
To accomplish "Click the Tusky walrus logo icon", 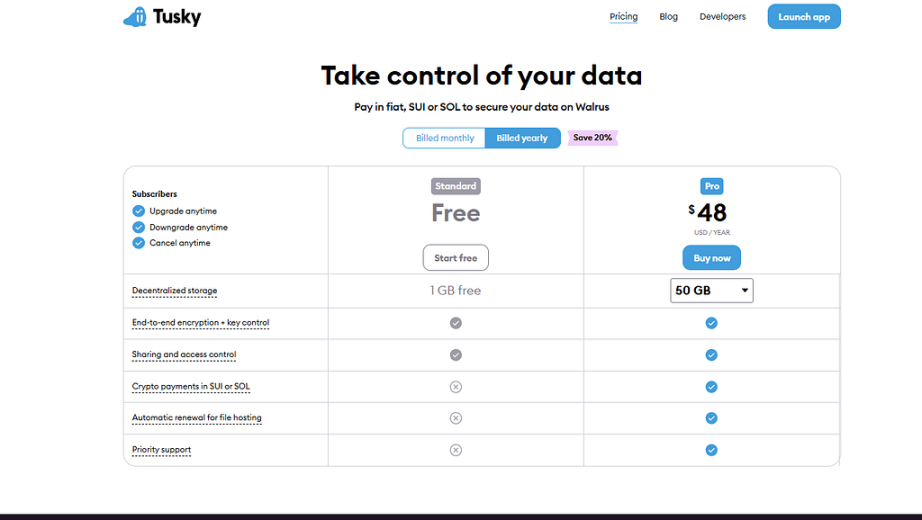I will tap(135, 16).
